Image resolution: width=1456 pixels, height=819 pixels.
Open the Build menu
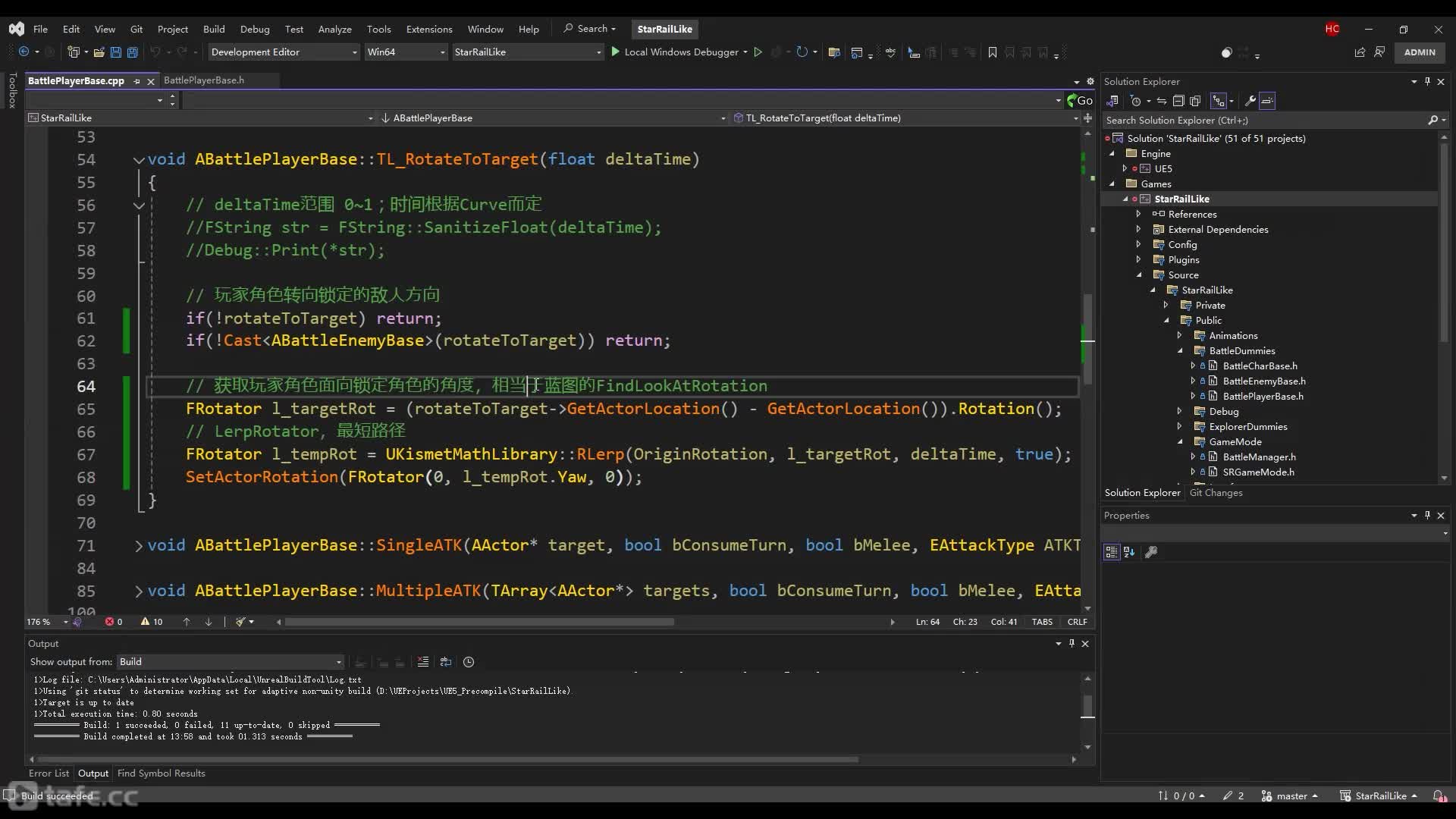214,28
